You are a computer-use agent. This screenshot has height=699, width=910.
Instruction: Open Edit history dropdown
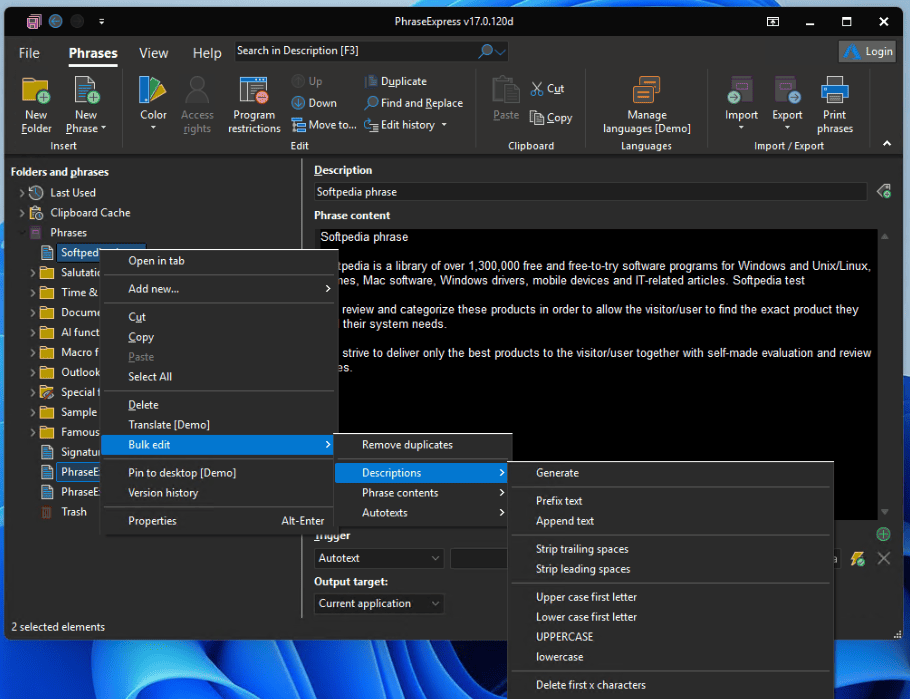point(405,125)
